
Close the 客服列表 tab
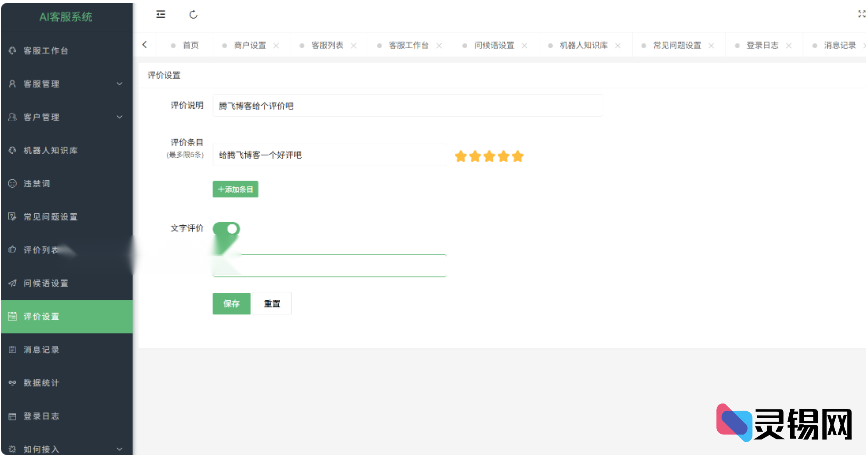point(353,45)
